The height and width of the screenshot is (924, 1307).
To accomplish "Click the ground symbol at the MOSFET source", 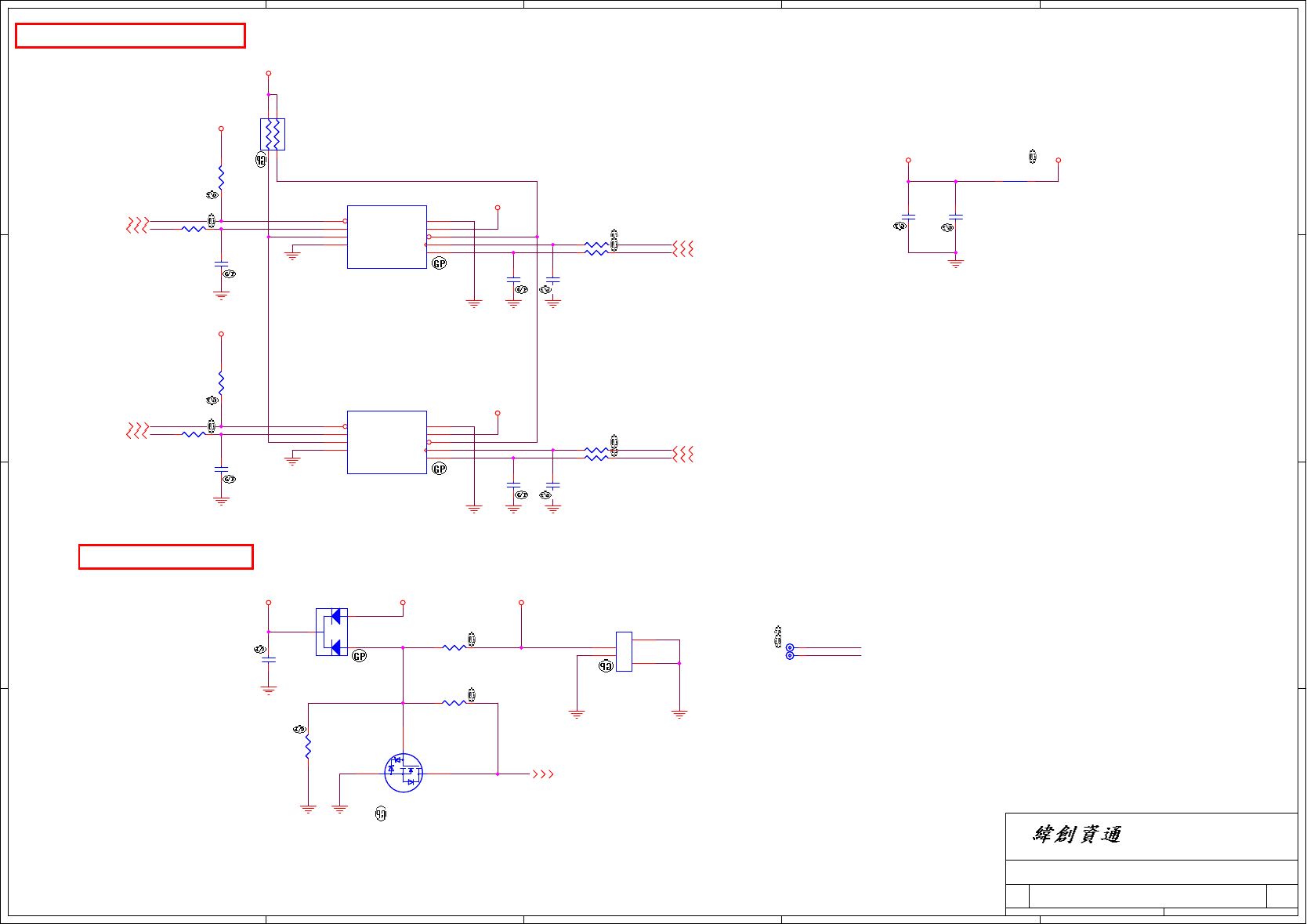I will [339, 809].
